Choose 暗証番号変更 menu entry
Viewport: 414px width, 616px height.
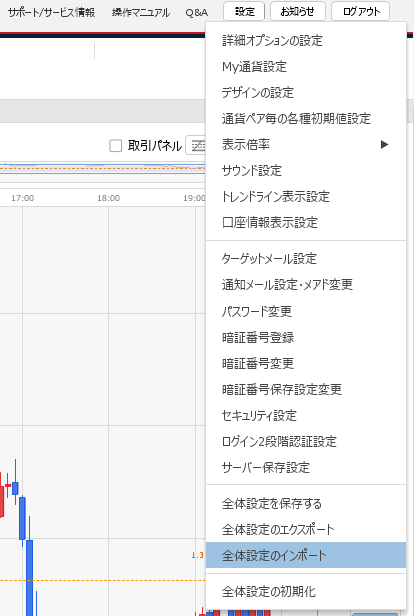[x=306, y=363]
